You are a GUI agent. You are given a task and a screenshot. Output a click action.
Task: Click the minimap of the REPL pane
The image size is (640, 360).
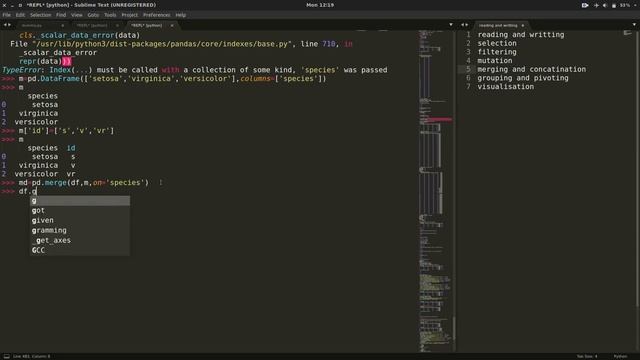click(435, 191)
